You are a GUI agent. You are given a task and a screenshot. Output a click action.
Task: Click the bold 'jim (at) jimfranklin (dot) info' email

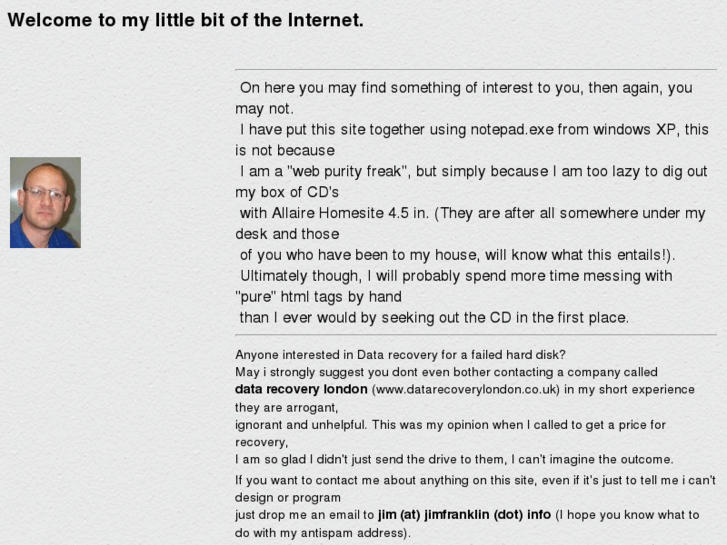click(x=465, y=514)
